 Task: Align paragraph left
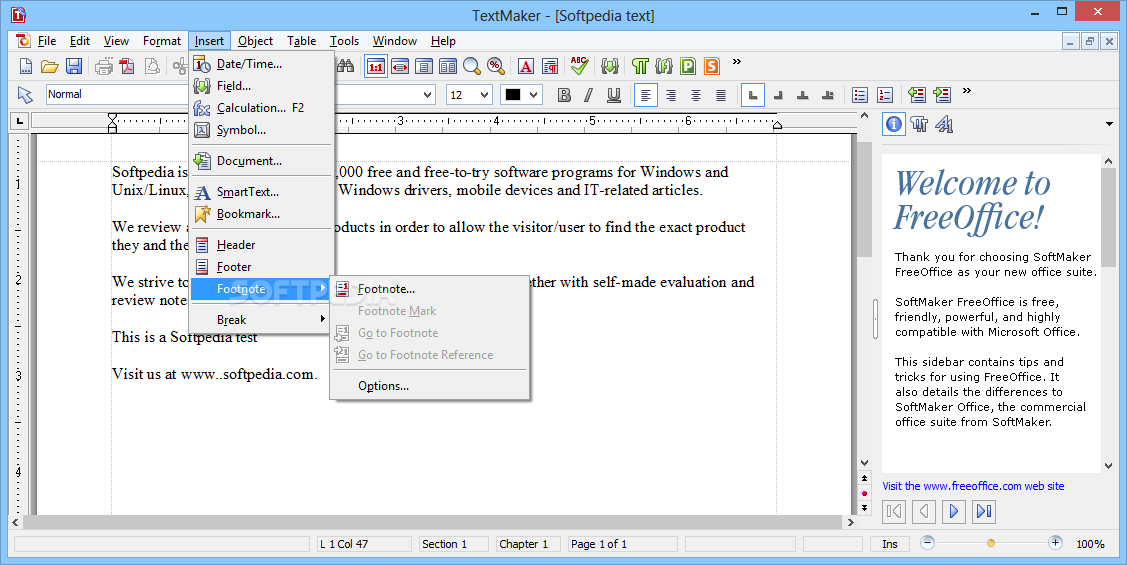[645, 95]
